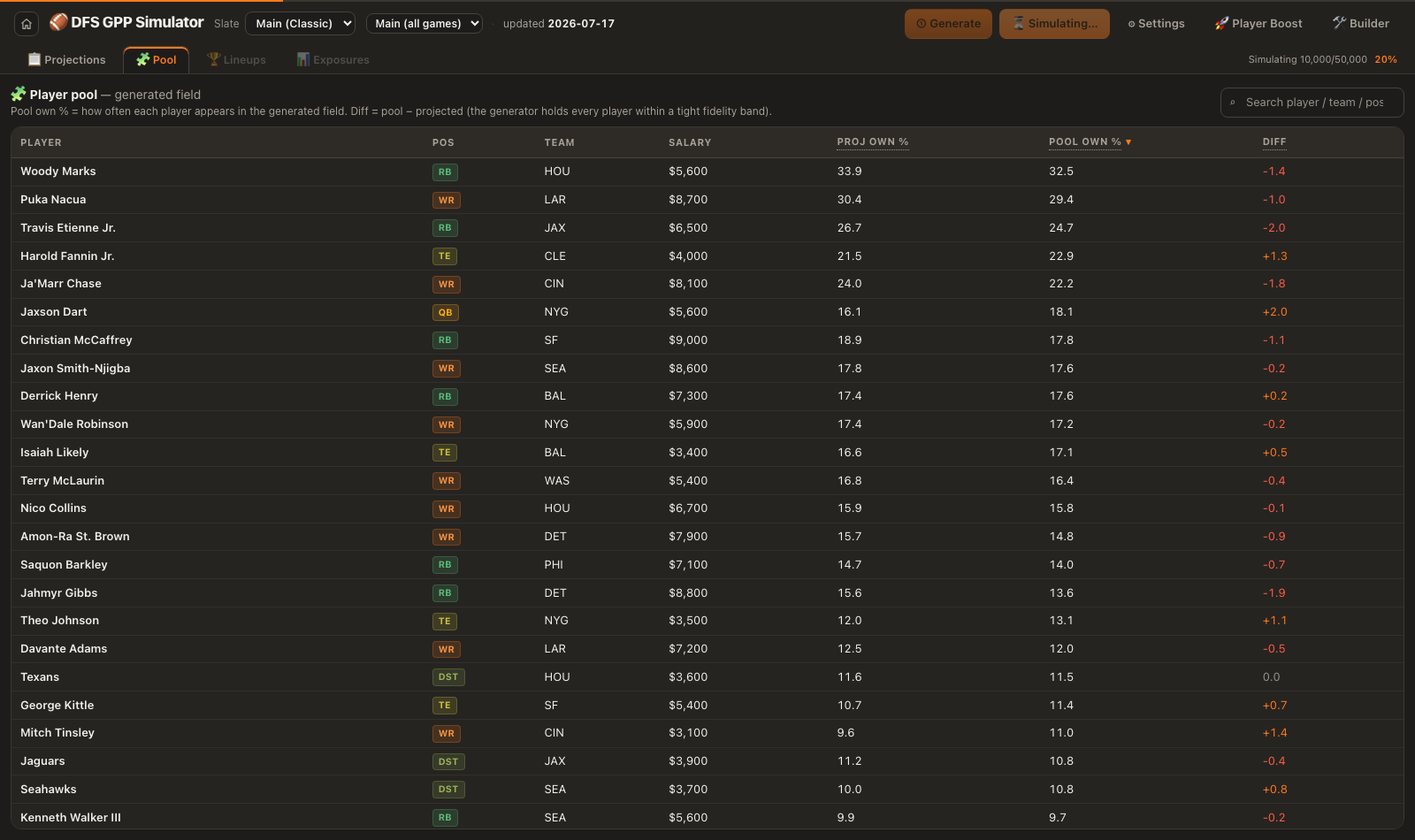
Task: Click Jahmyr Gibbs pool own 13.6
Action: [1061, 593]
